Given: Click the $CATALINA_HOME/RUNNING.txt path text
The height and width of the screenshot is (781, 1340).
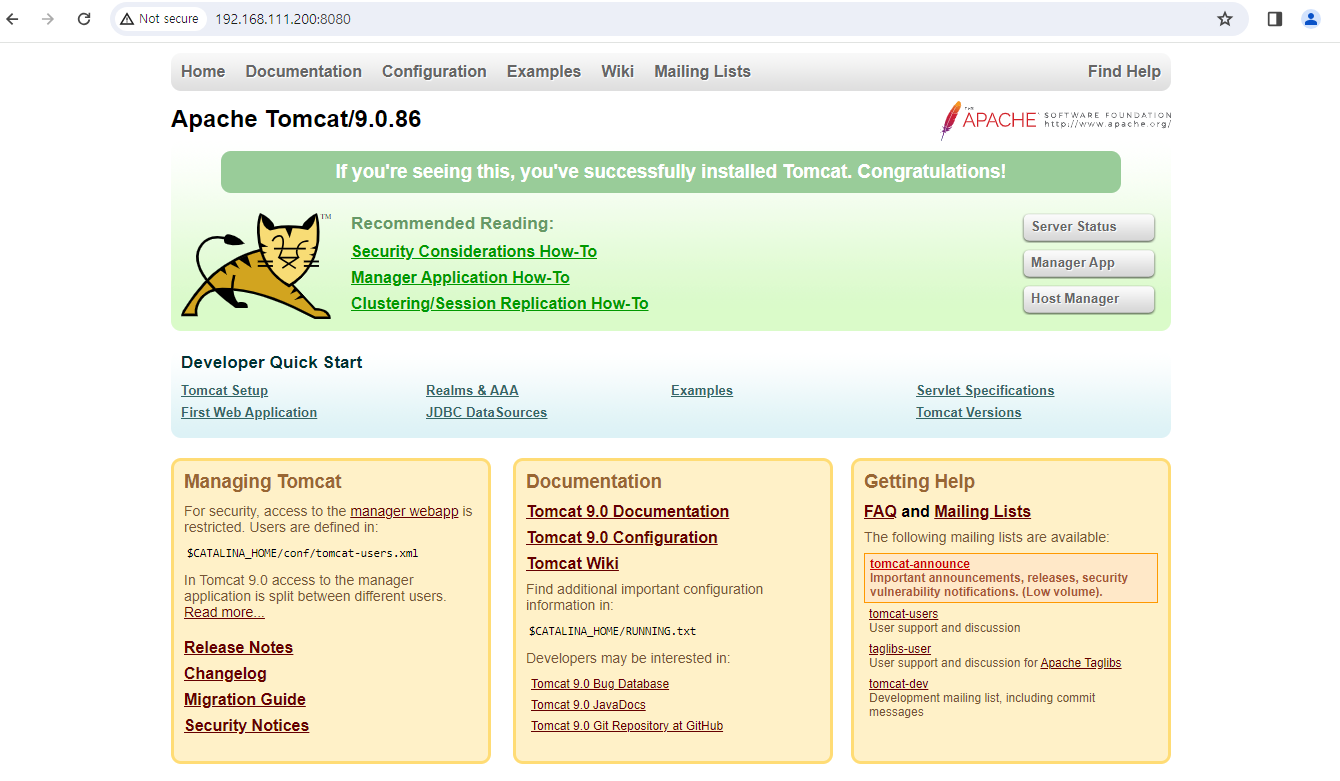Looking at the screenshot, I should [612, 631].
